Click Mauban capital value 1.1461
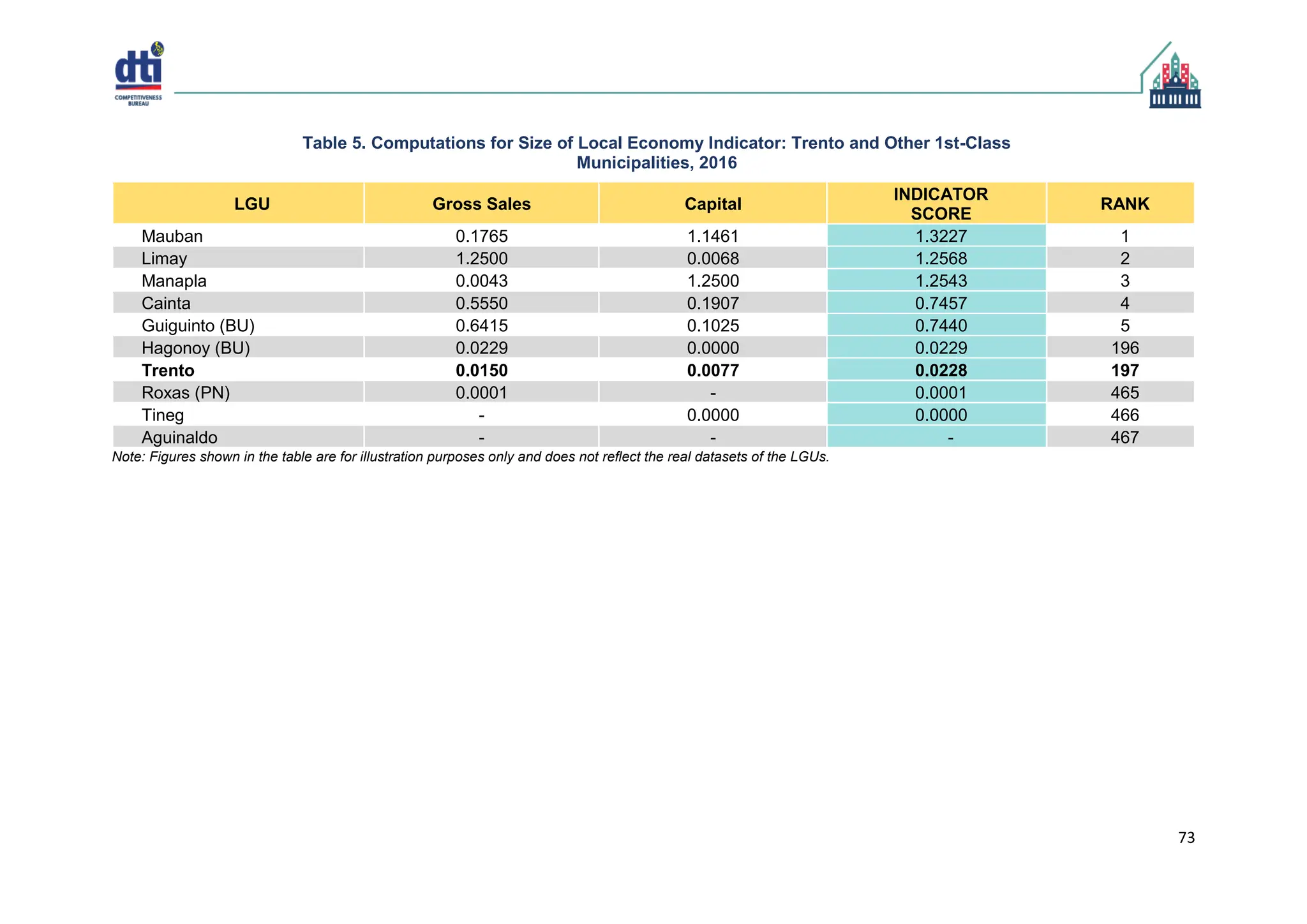The width and height of the screenshot is (1307, 924). pyautogui.click(x=713, y=236)
